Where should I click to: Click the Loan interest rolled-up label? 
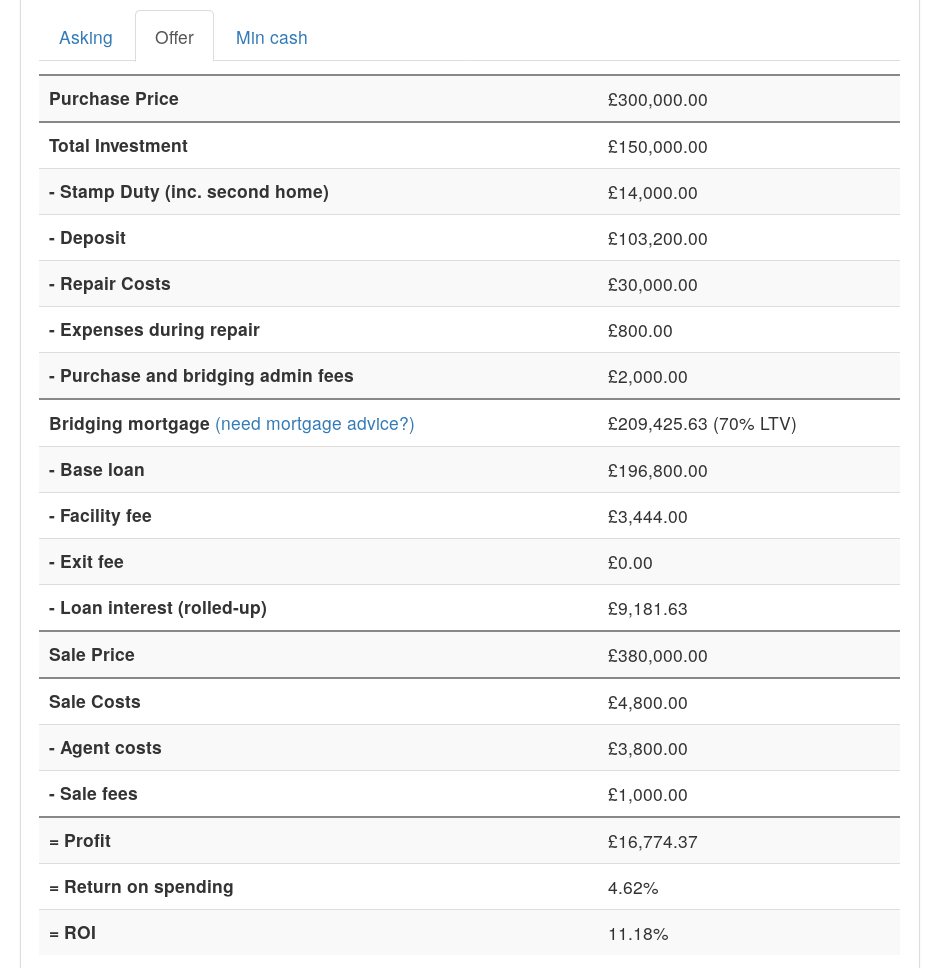158,608
